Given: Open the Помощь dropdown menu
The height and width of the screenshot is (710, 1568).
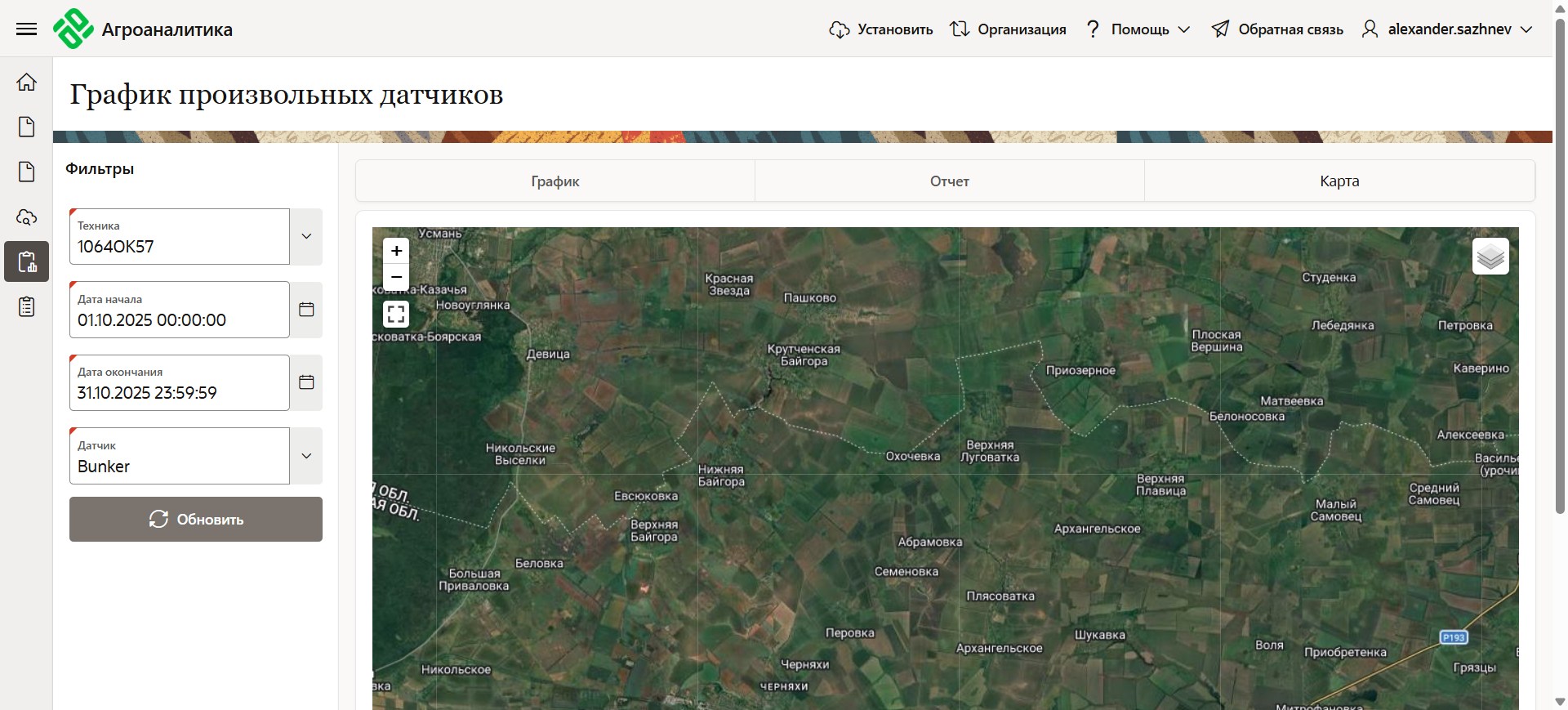Looking at the screenshot, I should (1138, 29).
